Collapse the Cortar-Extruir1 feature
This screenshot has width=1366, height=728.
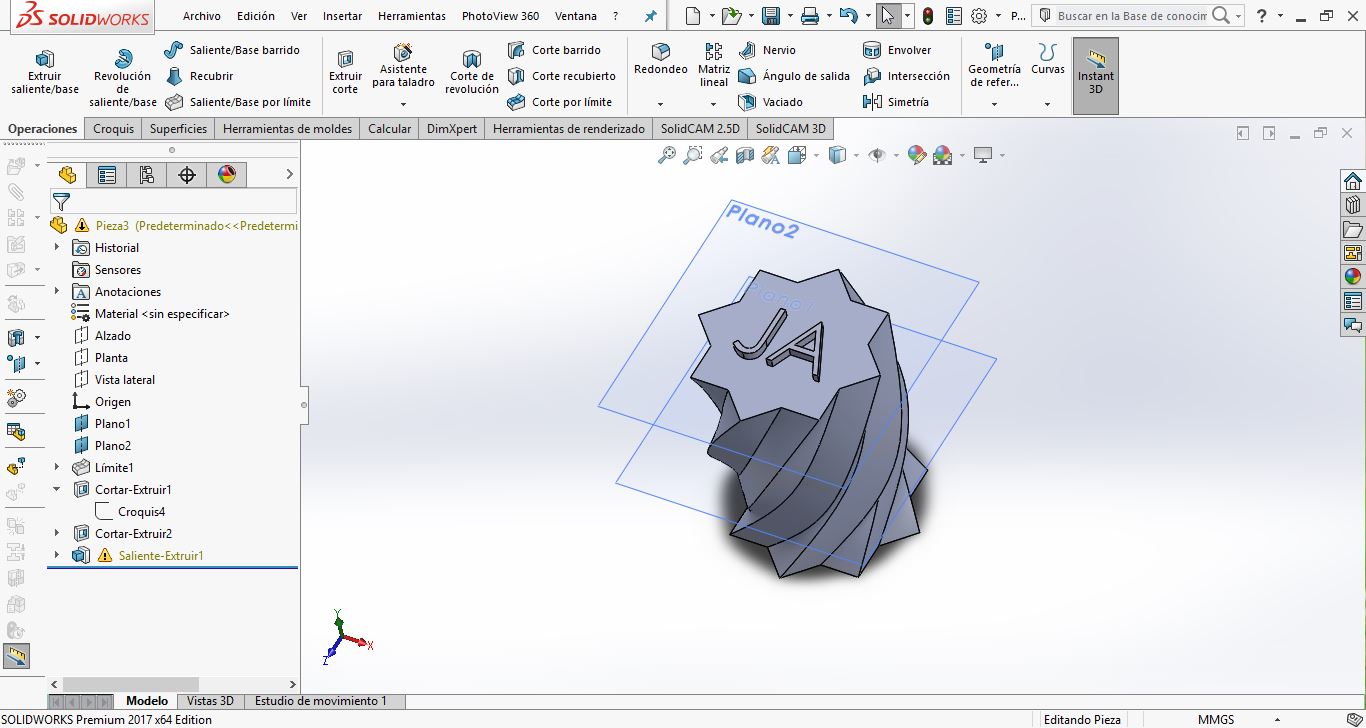tap(57, 490)
